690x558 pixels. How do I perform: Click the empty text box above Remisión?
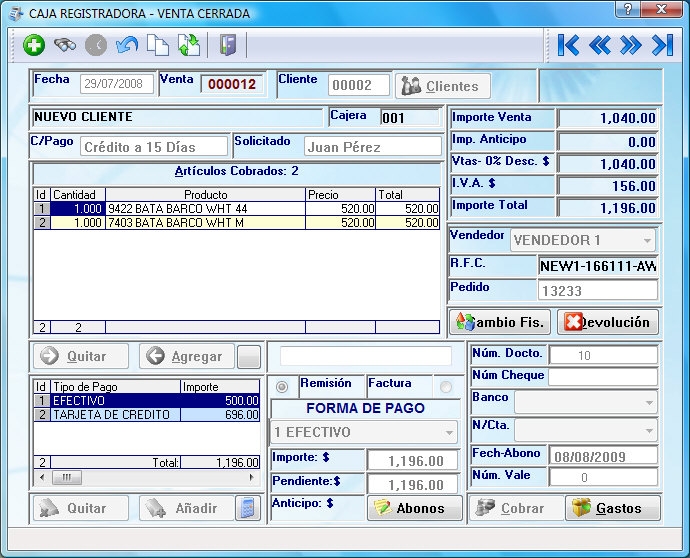[366, 356]
